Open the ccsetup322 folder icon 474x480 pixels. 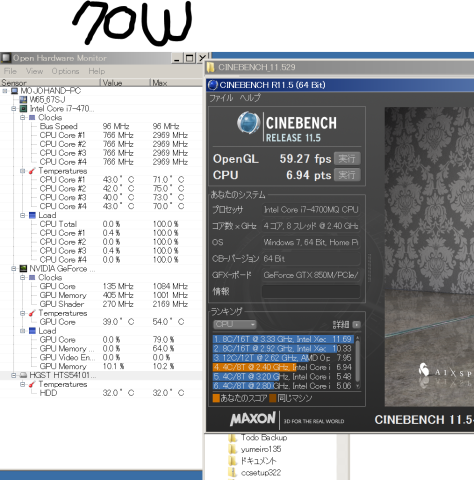233,473
